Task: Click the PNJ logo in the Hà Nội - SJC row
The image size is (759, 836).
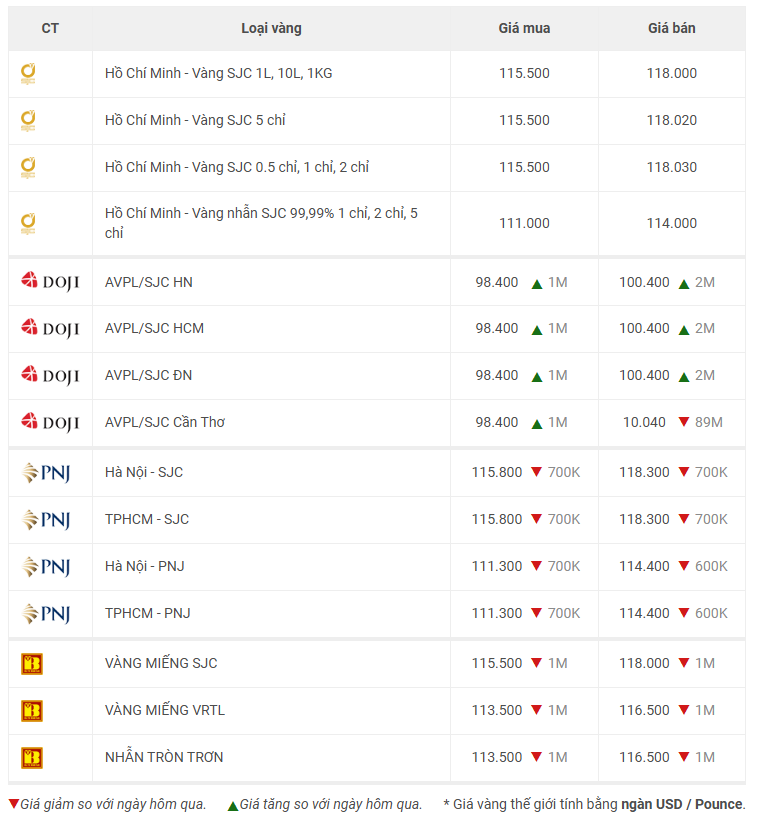Action: click(x=46, y=473)
